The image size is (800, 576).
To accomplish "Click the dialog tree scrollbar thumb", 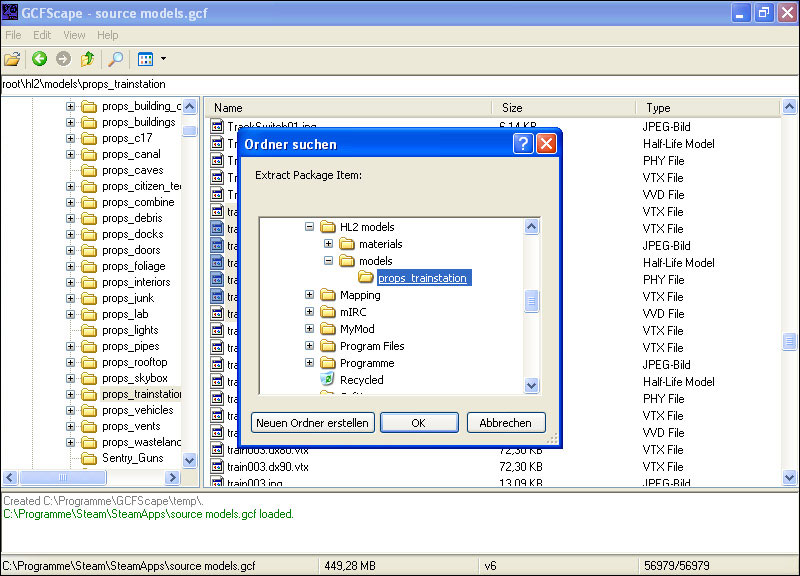I will point(531,301).
